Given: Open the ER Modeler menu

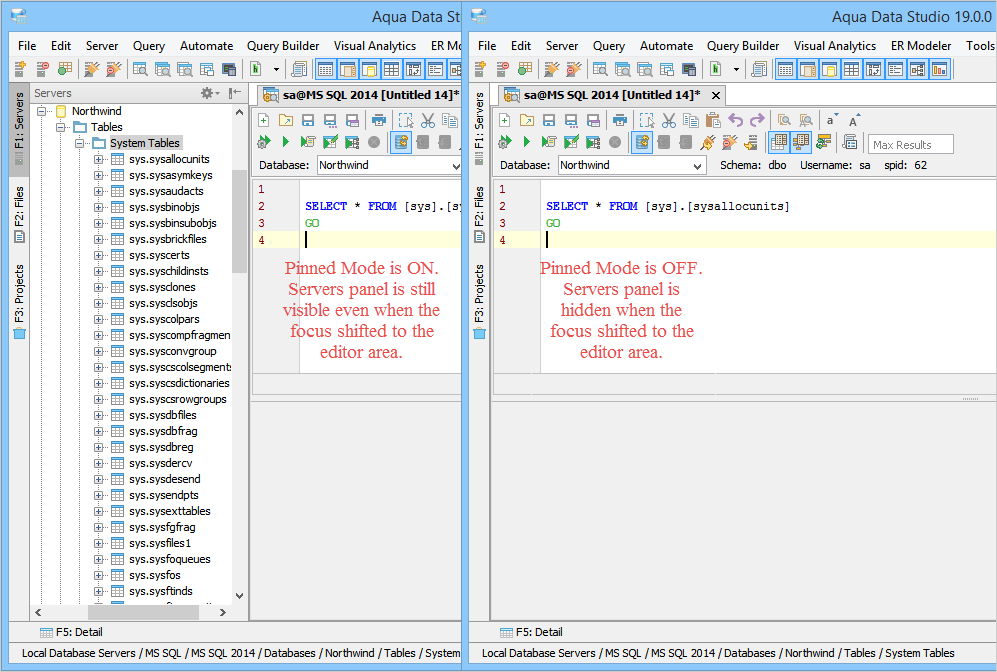Looking at the screenshot, I should (921, 46).
